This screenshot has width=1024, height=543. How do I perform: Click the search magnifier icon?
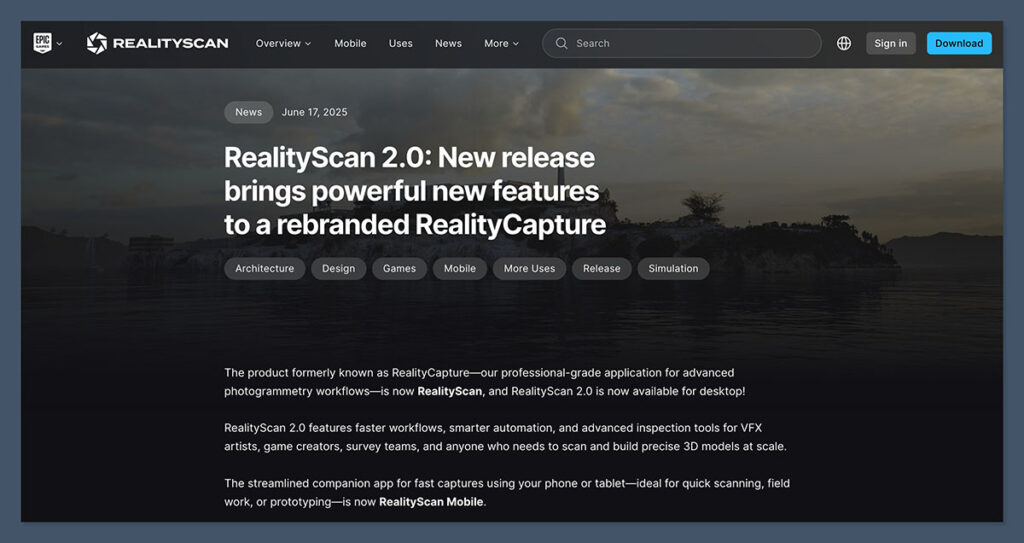click(x=561, y=43)
